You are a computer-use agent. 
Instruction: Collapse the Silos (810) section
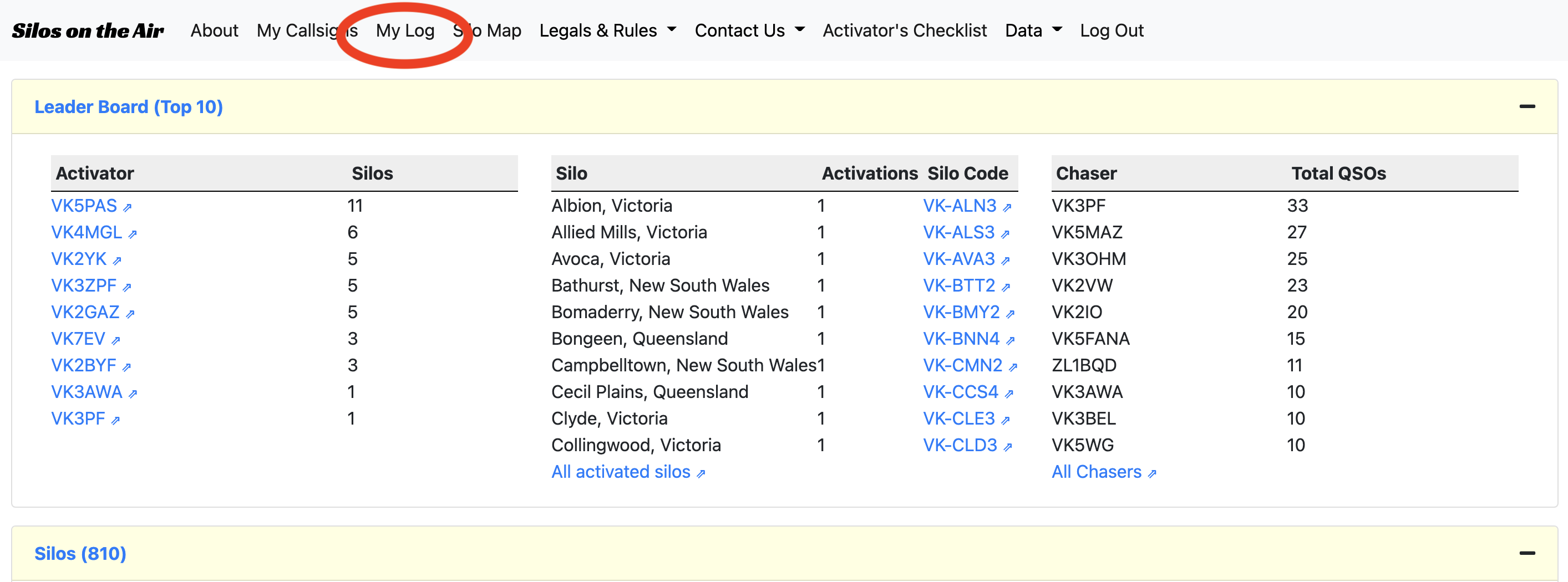(1526, 553)
